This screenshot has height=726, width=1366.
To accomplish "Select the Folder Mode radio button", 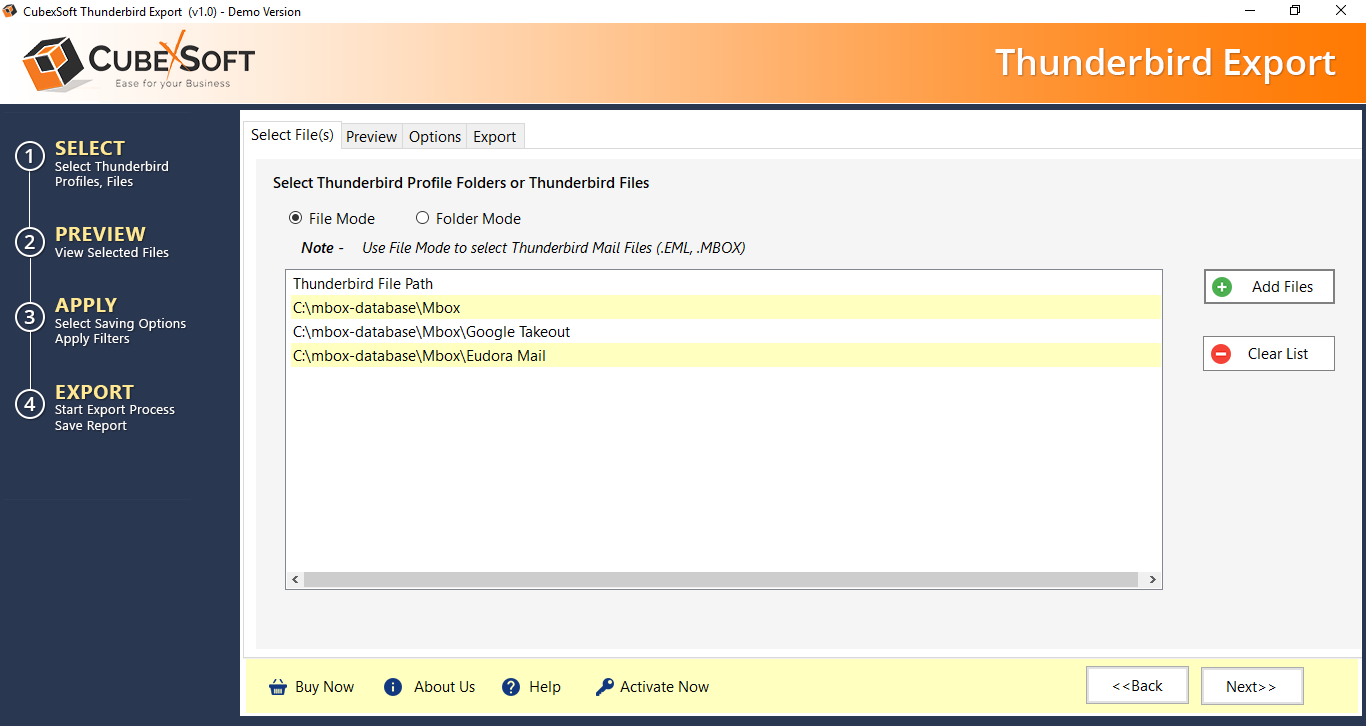I will (422, 218).
